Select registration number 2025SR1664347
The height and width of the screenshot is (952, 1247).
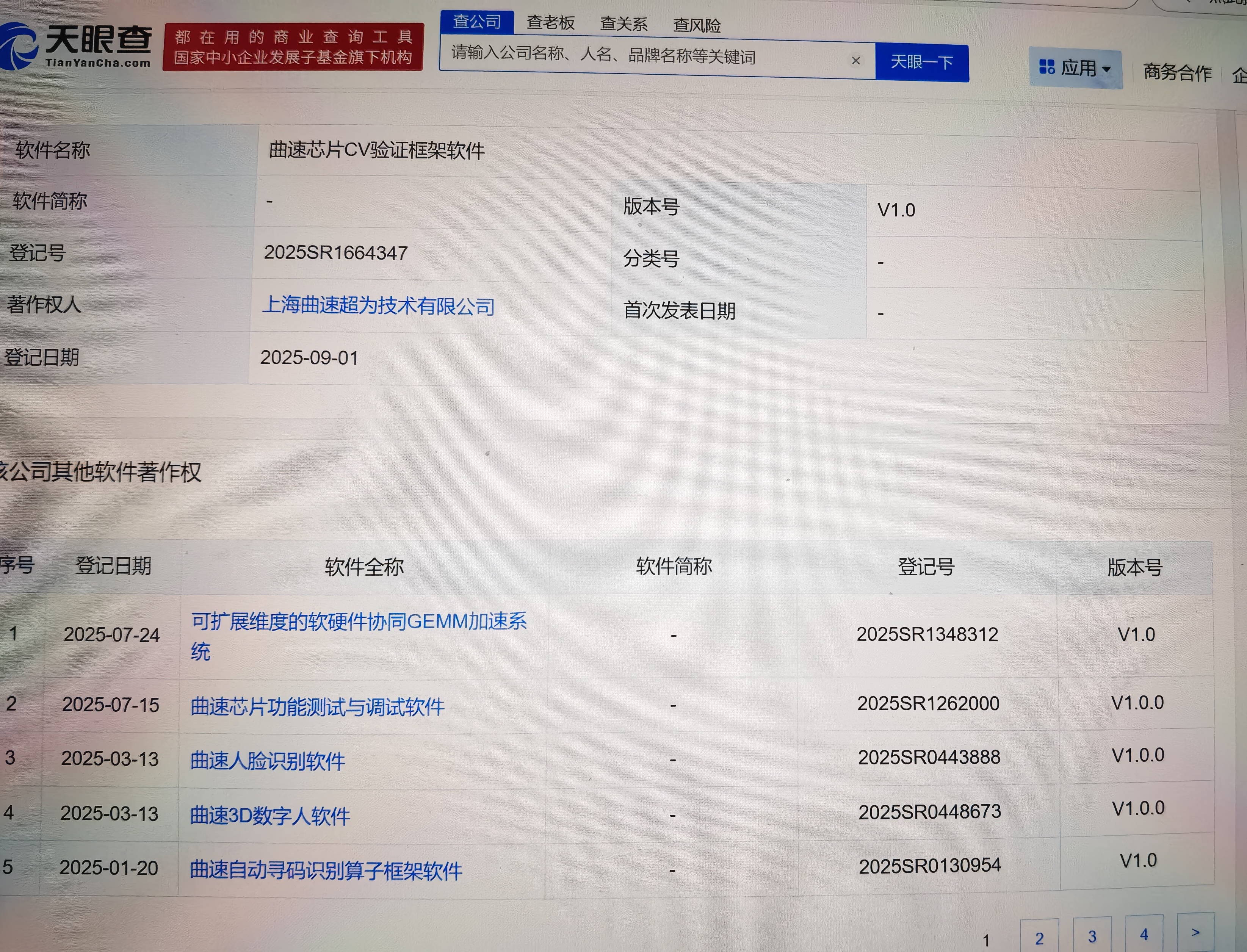pyautogui.click(x=335, y=253)
